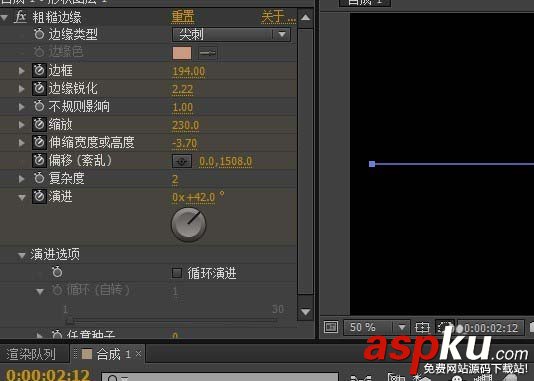The width and height of the screenshot is (534, 381).
Task: Click the offset point crosshair button
Action: tap(182, 161)
